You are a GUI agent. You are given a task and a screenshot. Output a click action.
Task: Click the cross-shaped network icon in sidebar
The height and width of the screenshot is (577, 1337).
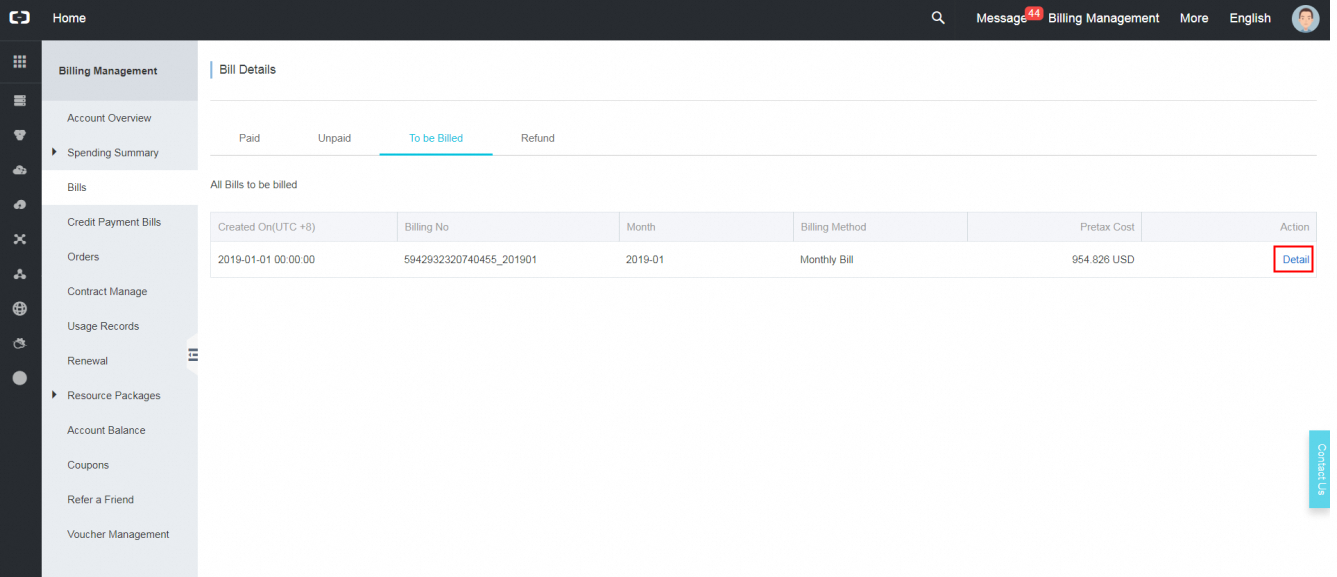(20, 240)
